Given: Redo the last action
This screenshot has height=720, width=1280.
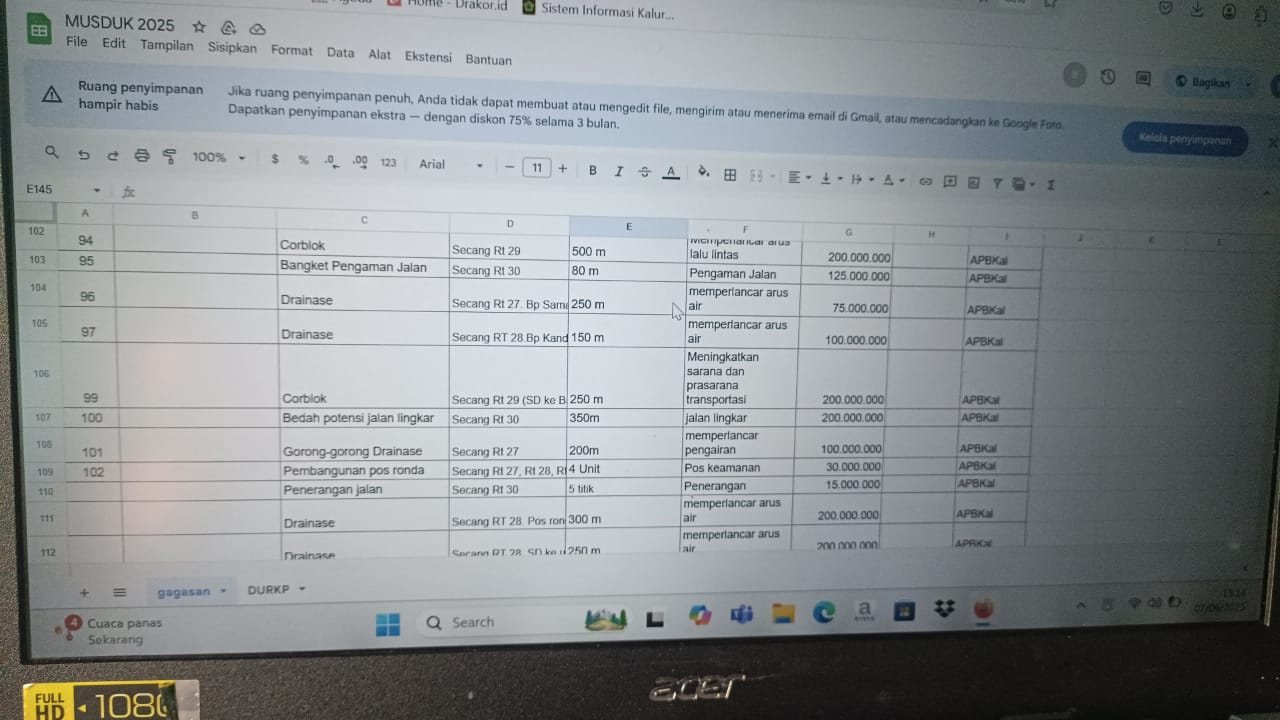Looking at the screenshot, I should pyautogui.click(x=112, y=155).
